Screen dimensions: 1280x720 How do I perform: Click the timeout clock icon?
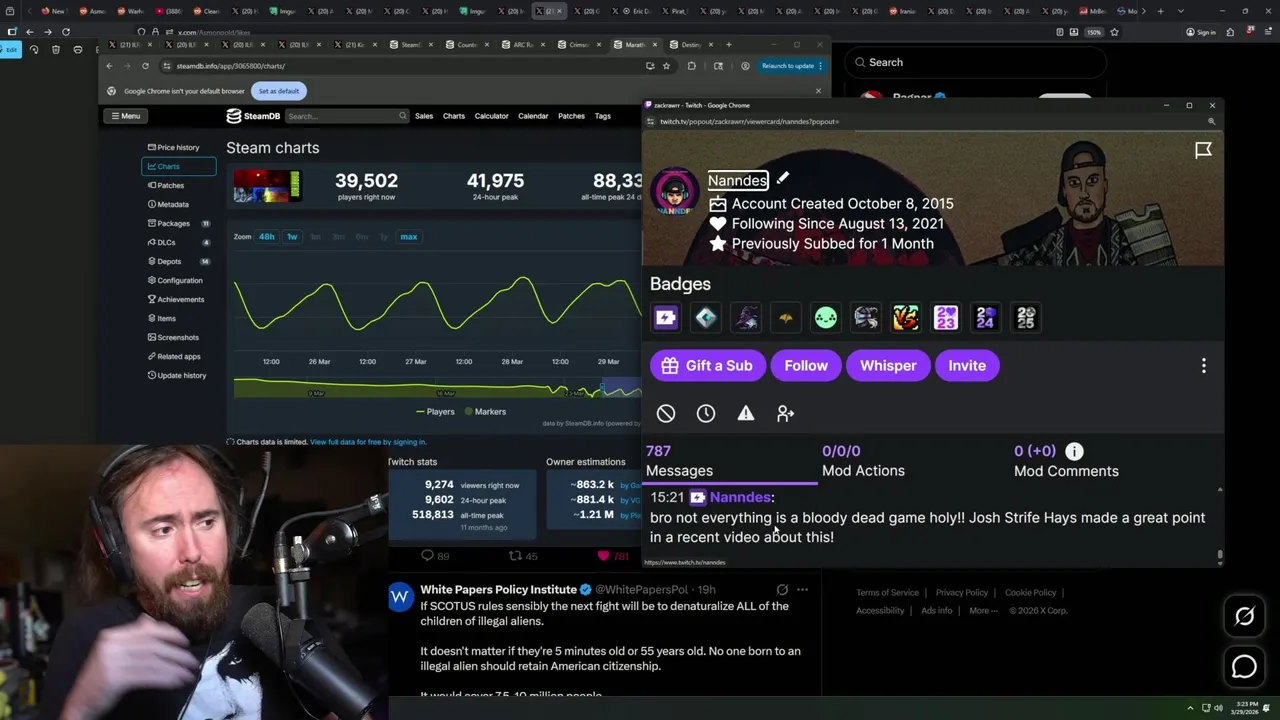point(706,413)
